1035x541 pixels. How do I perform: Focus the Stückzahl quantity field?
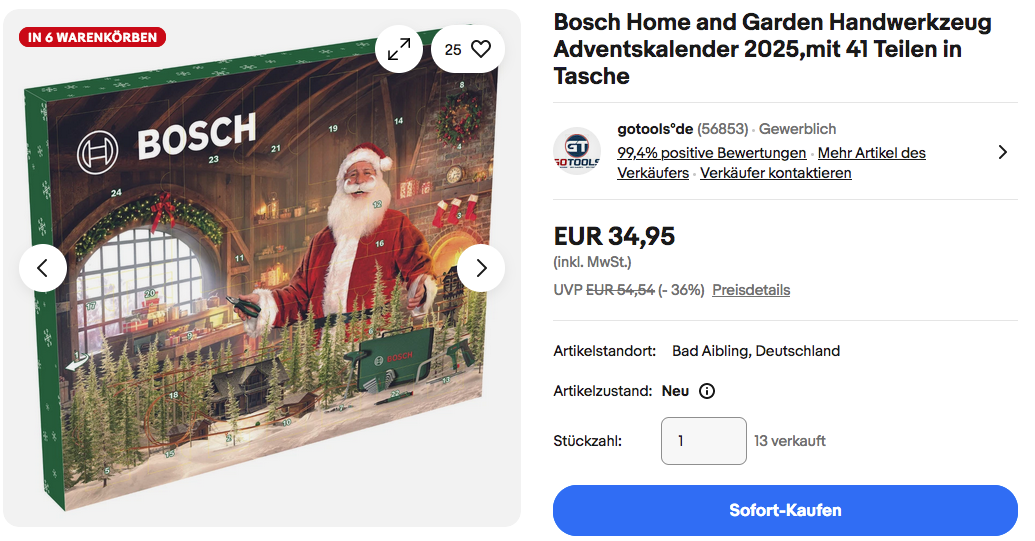(x=704, y=441)
